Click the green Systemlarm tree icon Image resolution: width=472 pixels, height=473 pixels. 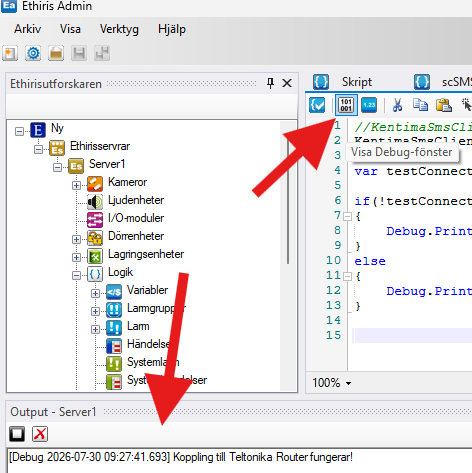[x=114, y=364]
